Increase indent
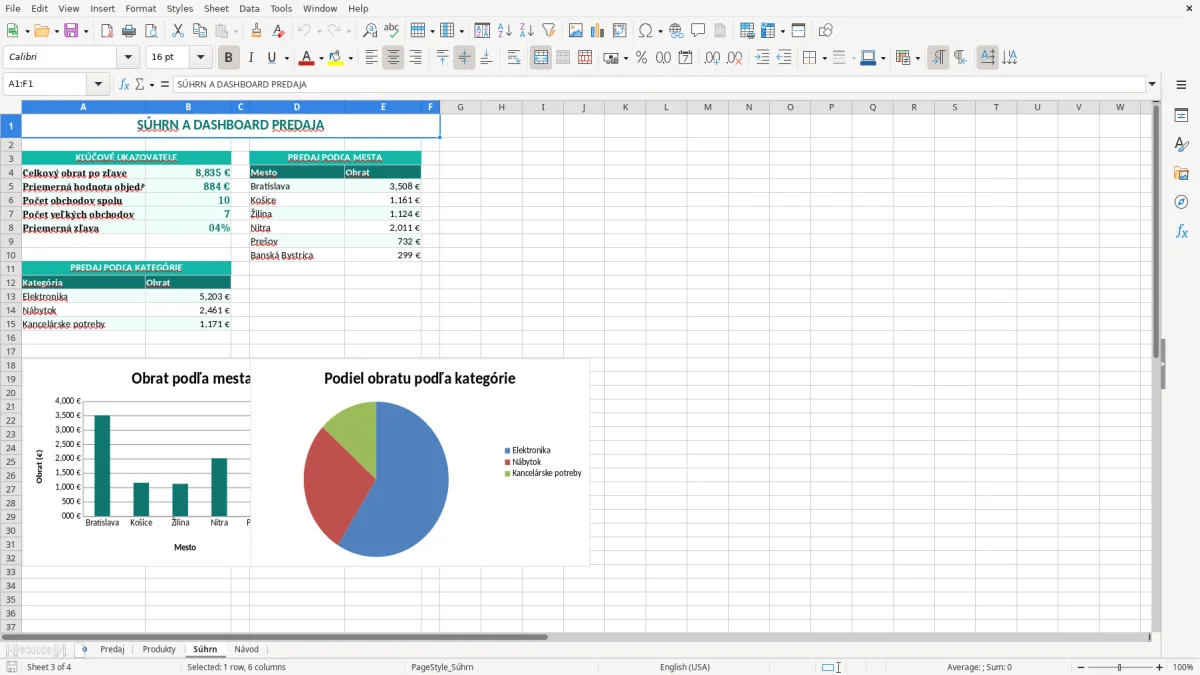This screenshot has width=1200, height=675. click(x=762, y=58)
